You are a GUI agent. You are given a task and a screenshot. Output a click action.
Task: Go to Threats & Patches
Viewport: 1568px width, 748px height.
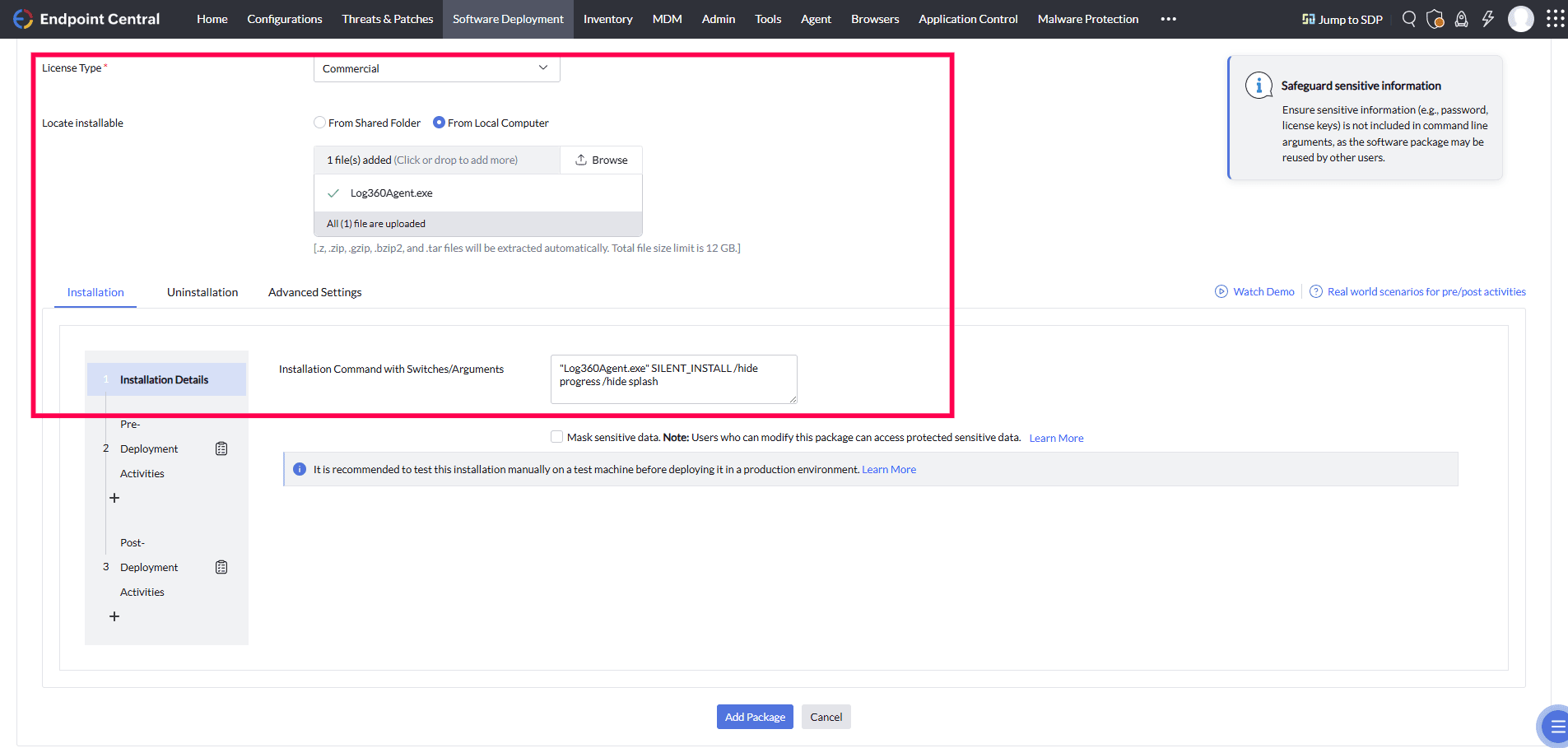coord(388,19)
